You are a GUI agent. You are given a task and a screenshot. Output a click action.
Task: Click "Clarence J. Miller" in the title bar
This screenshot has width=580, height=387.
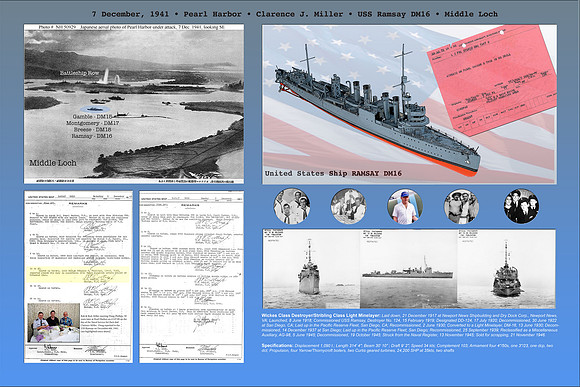tap(299, 14)
